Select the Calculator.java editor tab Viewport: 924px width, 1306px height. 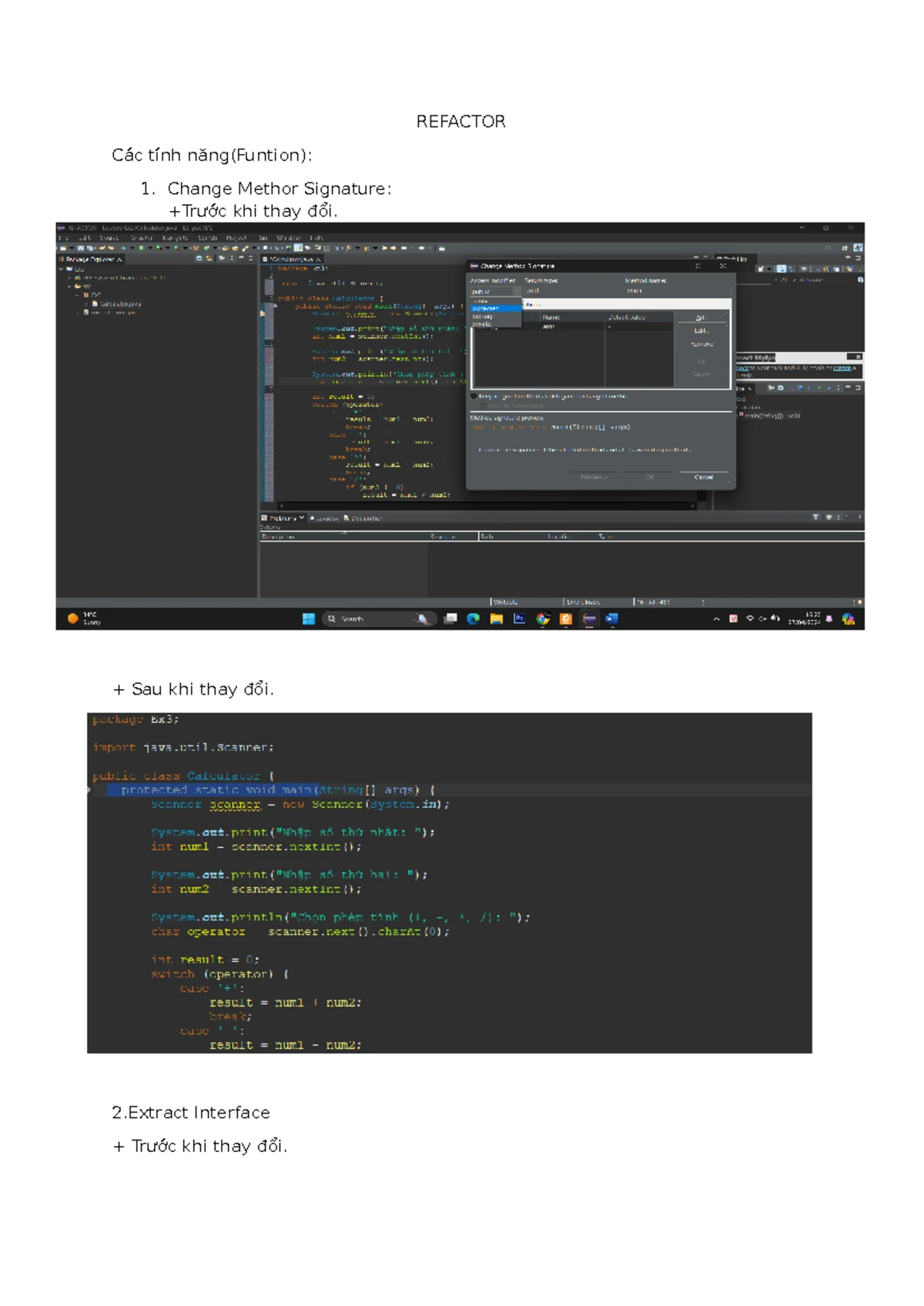(291, 260)
